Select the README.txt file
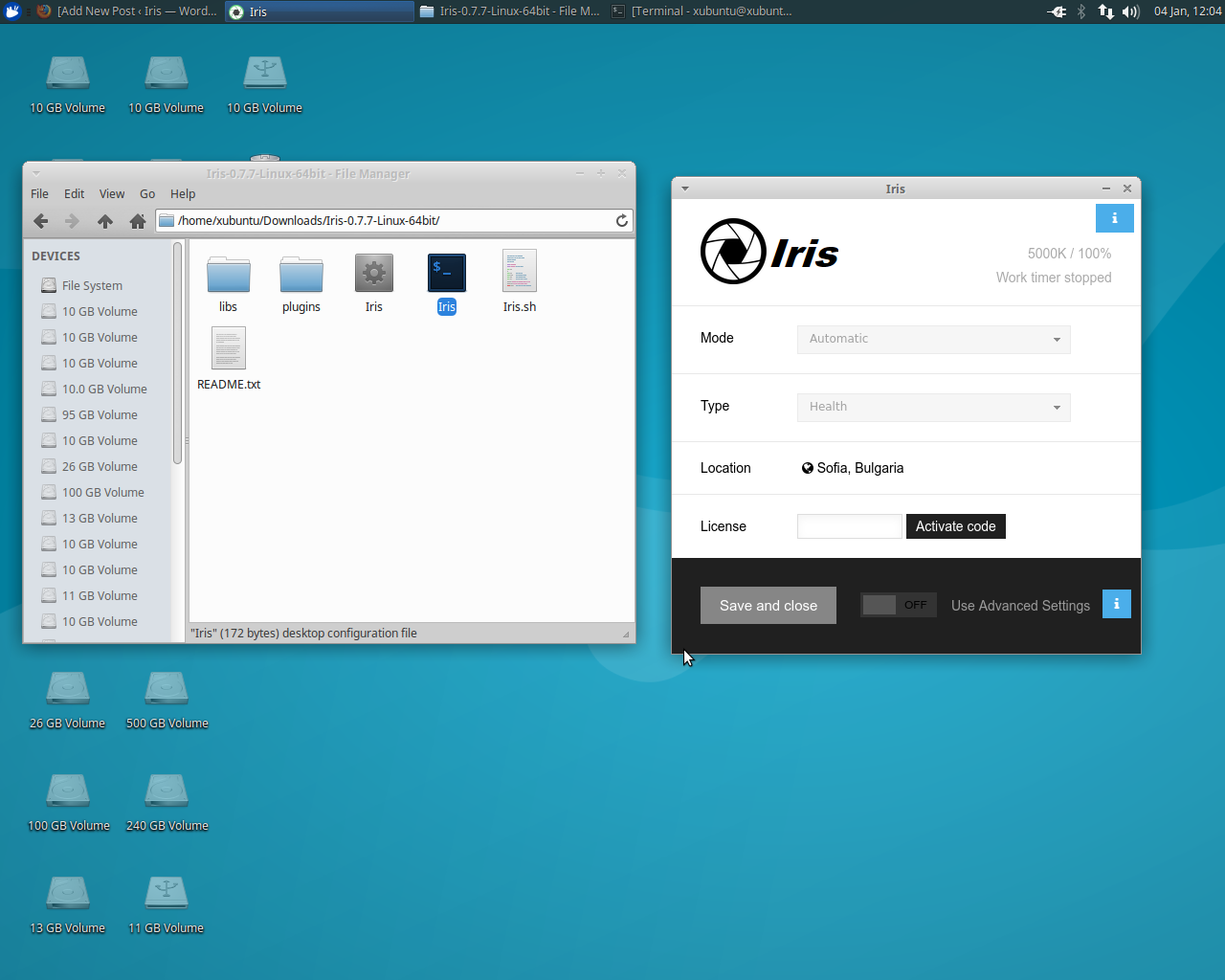1225x980 pixels. (229, 359)
